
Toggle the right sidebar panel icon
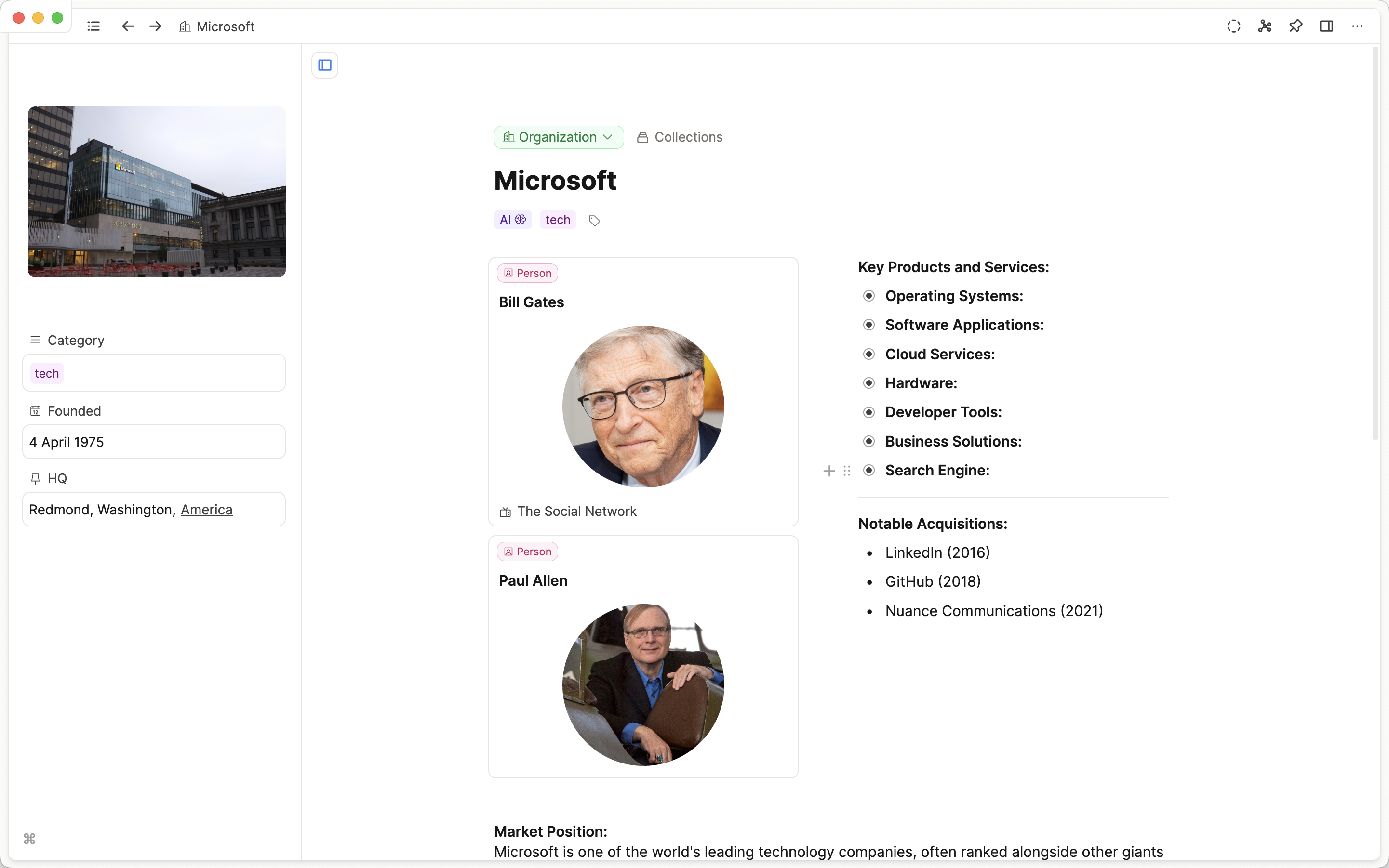(1326, 26)
